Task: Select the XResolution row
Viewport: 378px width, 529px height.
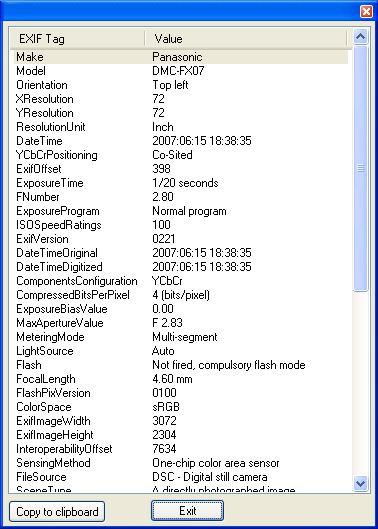Action: coord(181,99)
